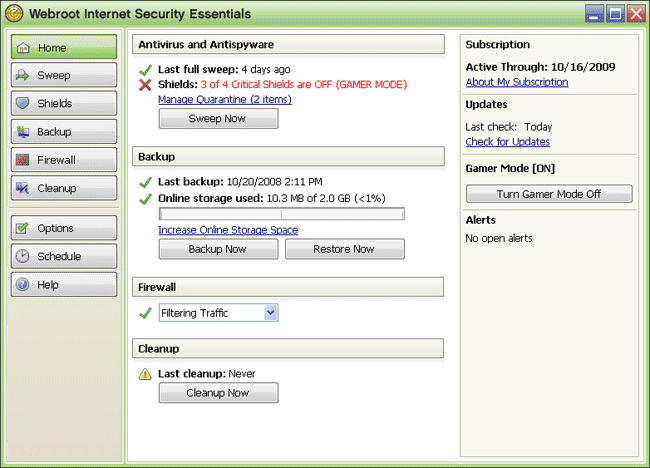Open the Cleanup section
The width and height of the screenshot is (650, 468).
pyautogui.click(x=64, y=188)
